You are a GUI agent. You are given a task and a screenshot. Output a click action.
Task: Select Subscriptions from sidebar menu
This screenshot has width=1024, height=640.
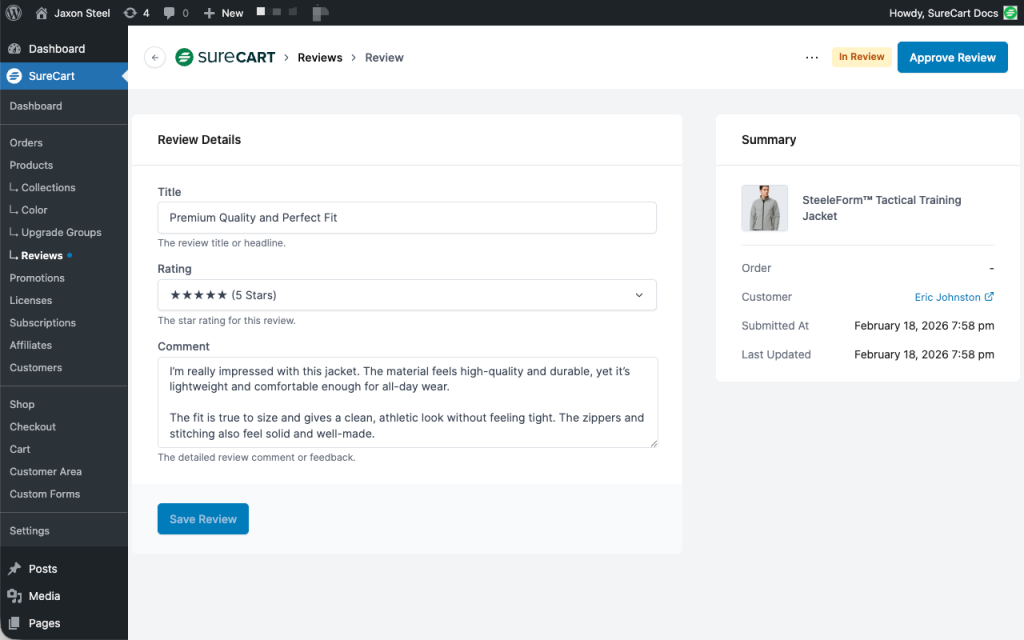[42, 323]
